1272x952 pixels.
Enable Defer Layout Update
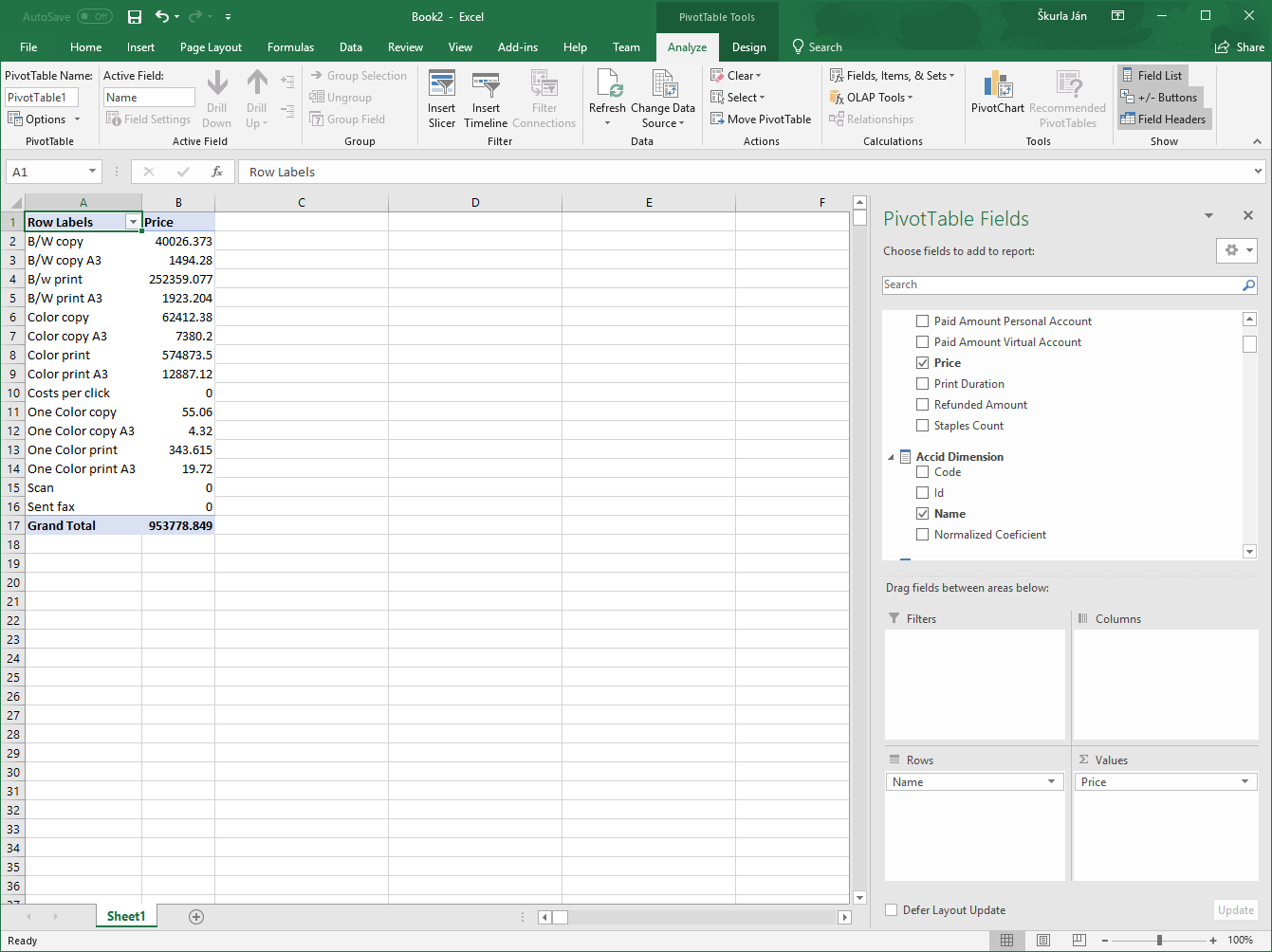tap(891, 909)
